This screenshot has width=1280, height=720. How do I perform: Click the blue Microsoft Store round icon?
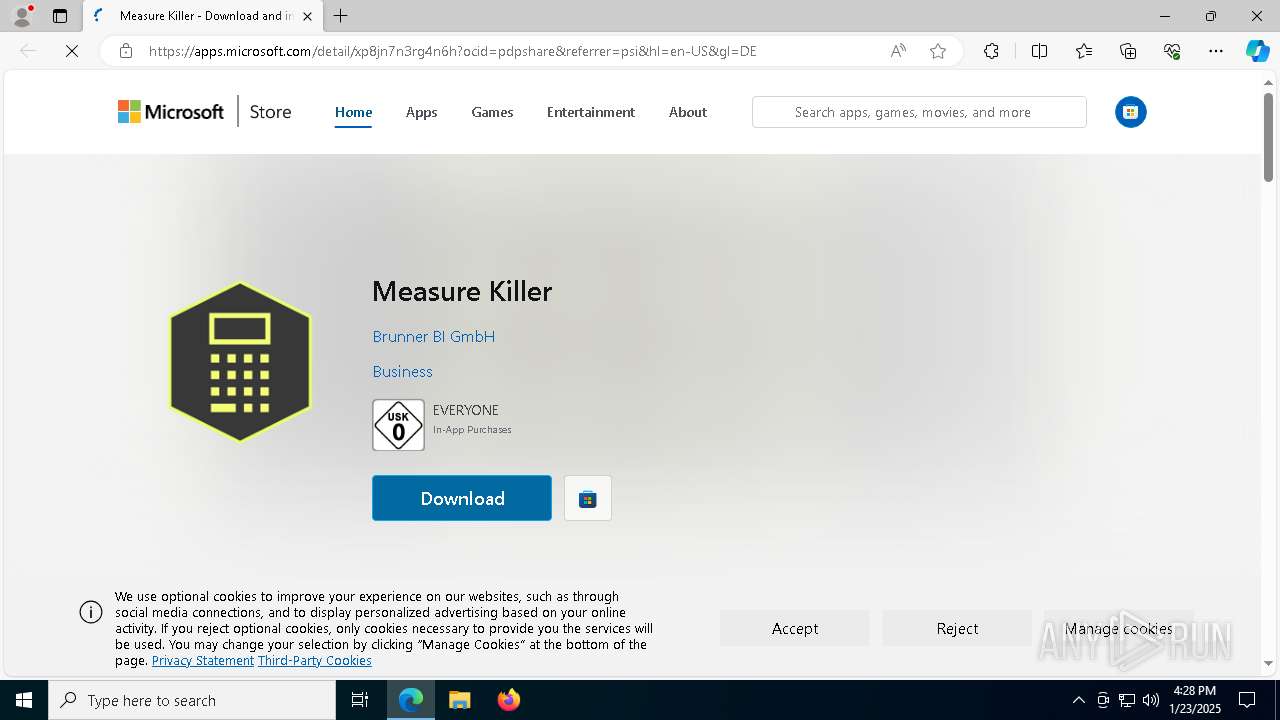(x=1131, y=112)
